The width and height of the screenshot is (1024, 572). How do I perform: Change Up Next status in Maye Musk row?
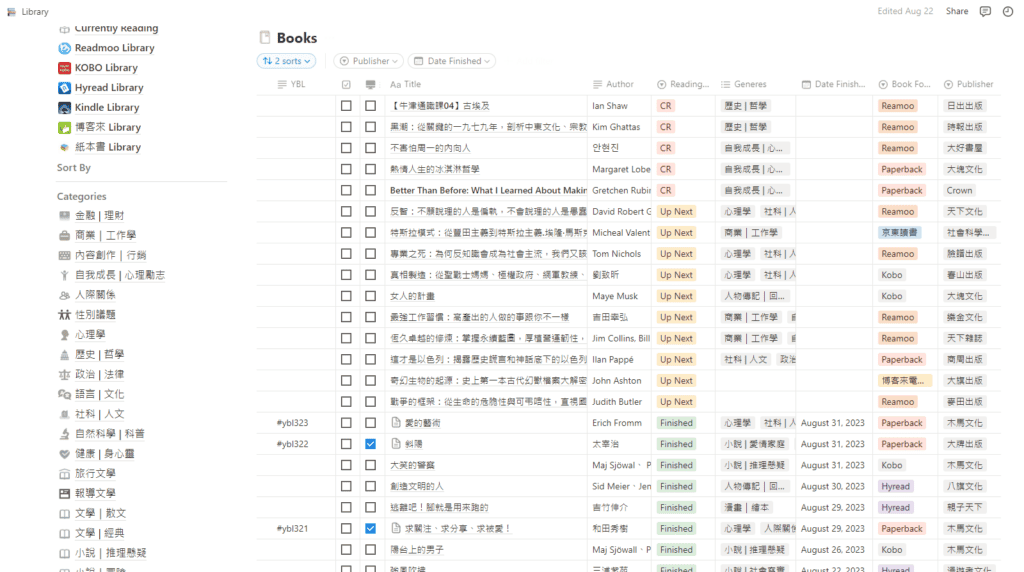(676, 296)
